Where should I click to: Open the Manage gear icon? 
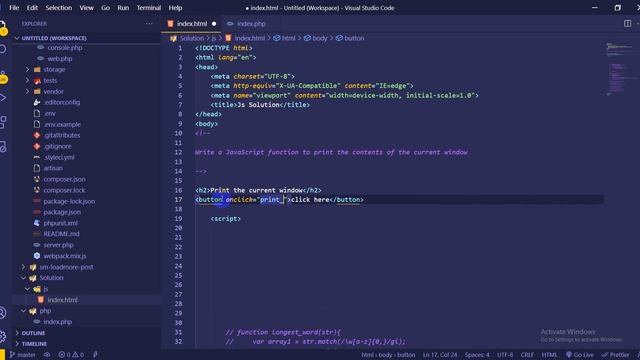[3, 336]
